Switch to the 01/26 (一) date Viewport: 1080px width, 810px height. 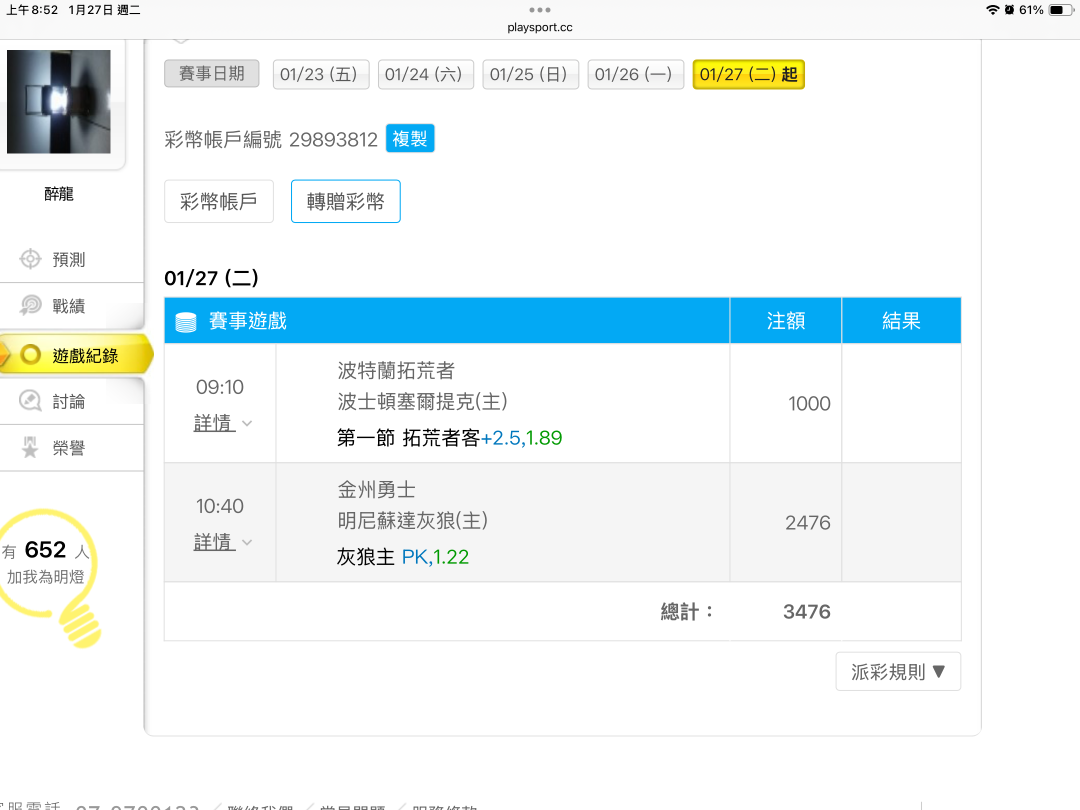[635, 75]
